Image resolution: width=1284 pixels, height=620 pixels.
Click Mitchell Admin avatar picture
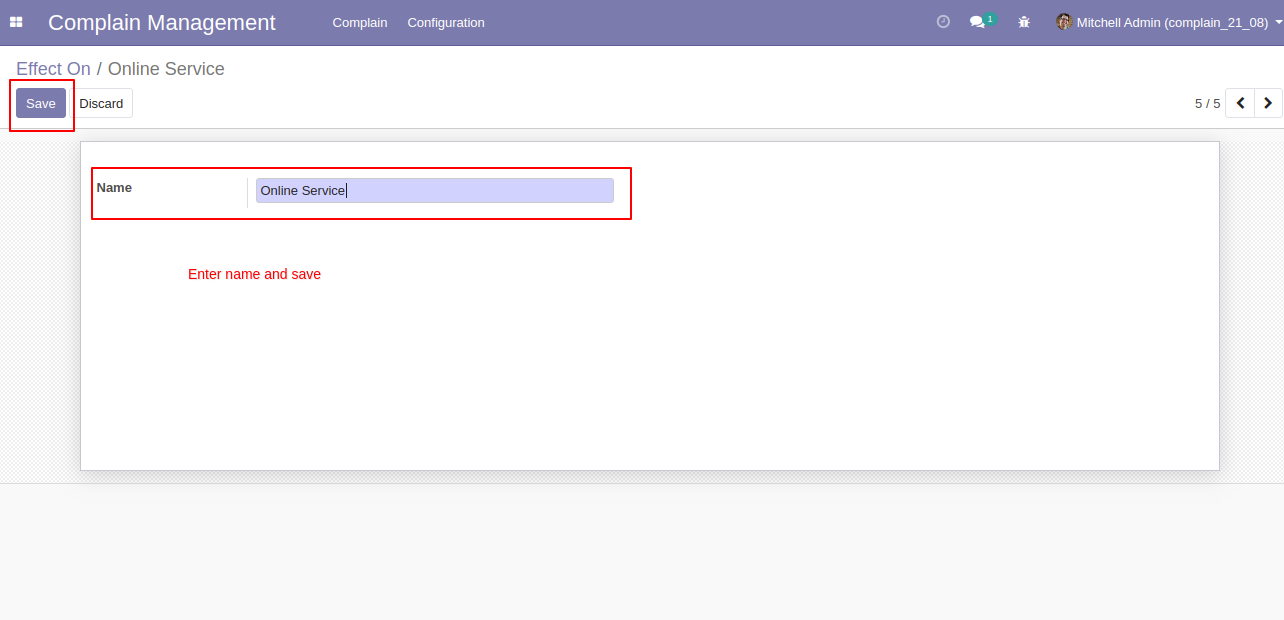pos(1064,22)
